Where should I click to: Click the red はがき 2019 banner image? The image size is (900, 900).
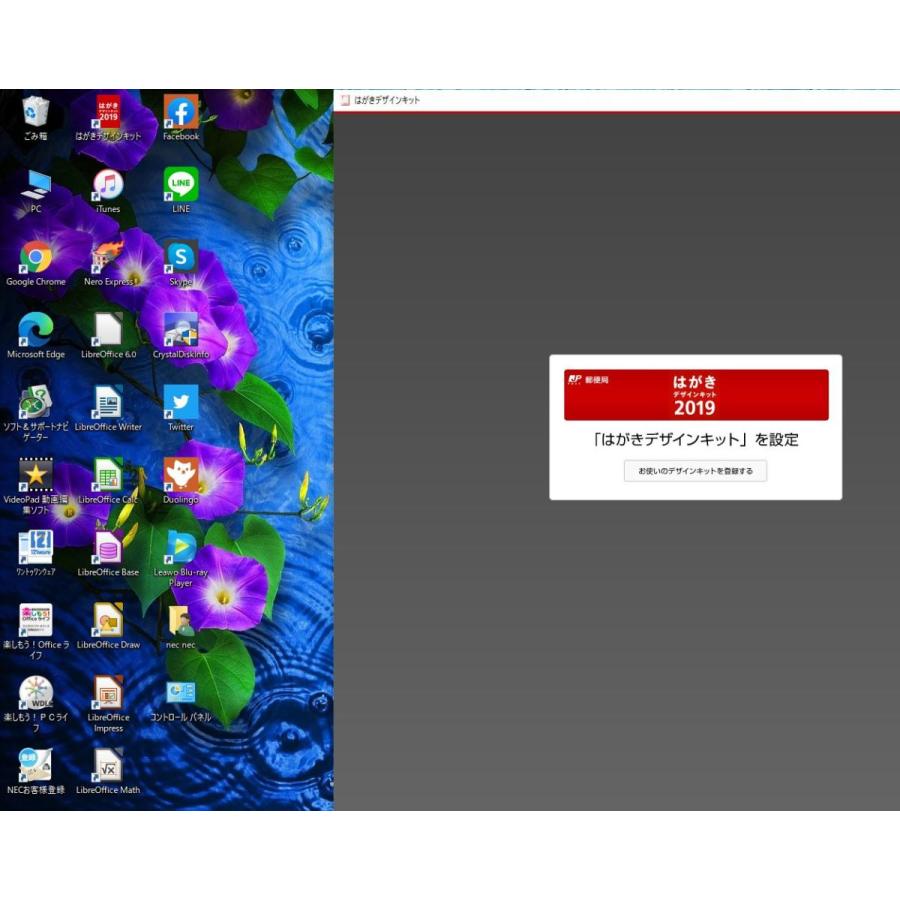[x=696, y=395]
